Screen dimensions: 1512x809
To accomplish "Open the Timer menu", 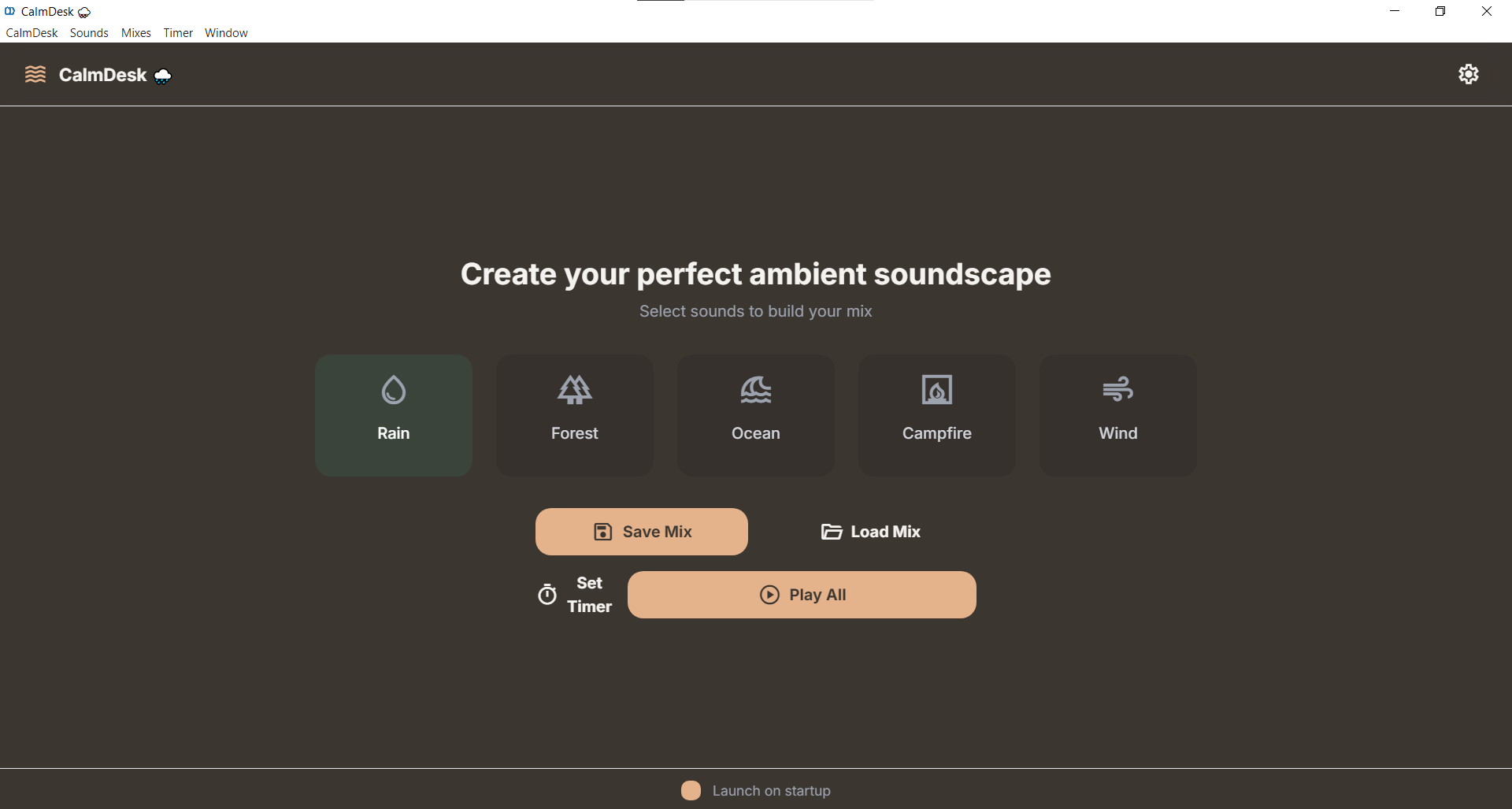I will tap(178, 33).
